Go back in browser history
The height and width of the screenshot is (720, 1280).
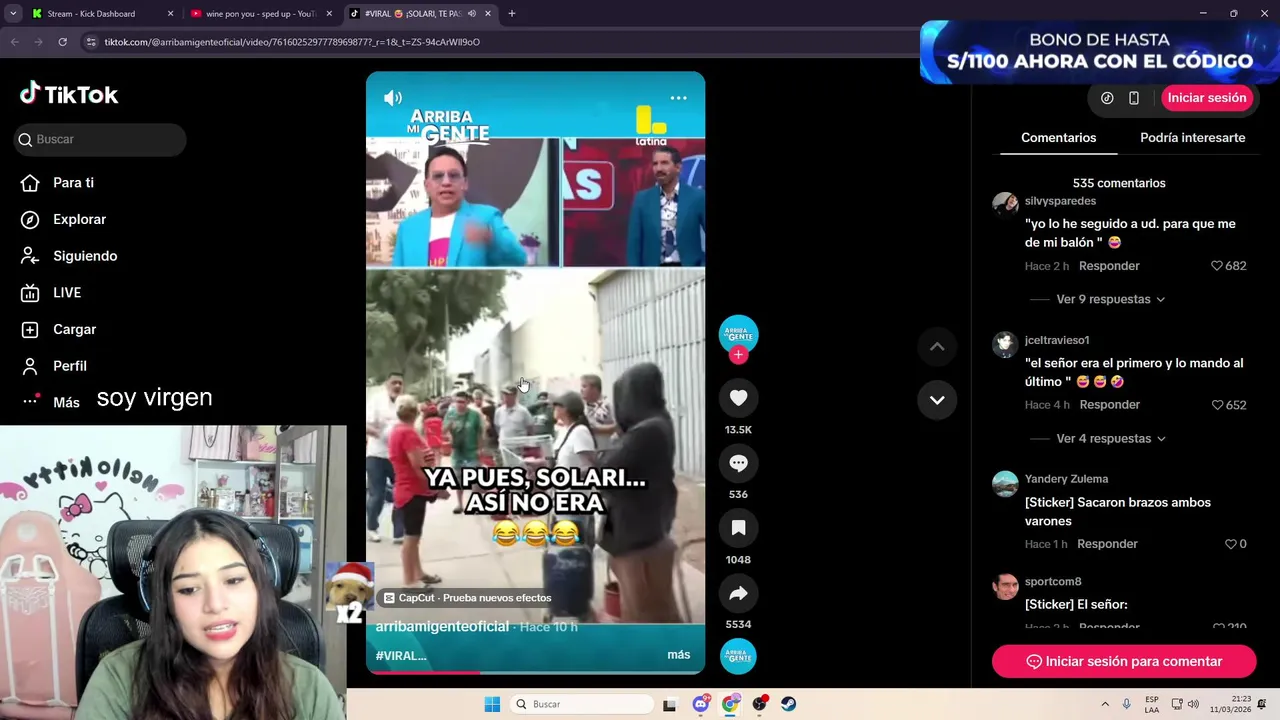click(x=14, y=42)
